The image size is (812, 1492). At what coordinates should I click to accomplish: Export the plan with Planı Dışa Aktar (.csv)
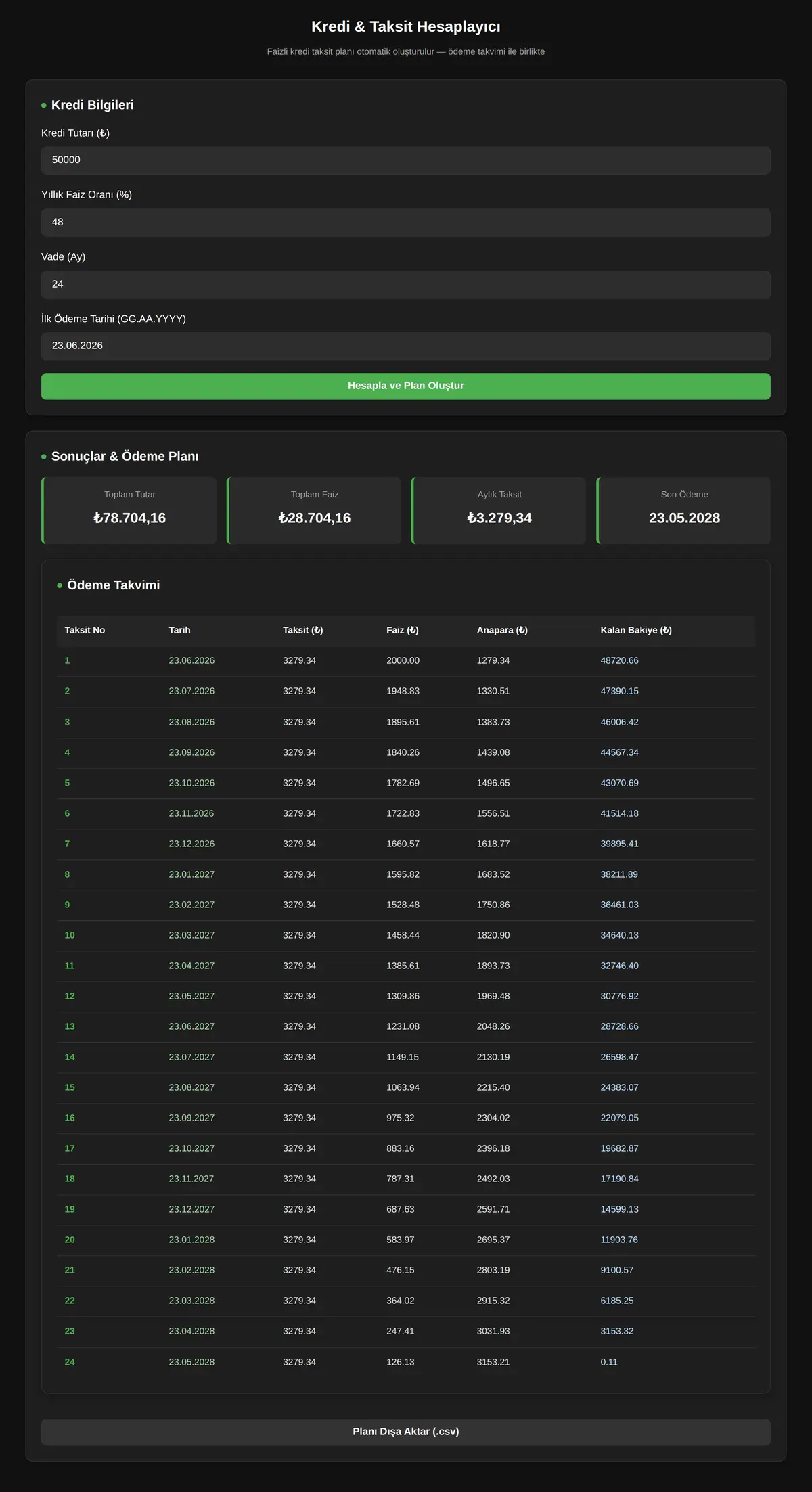coord(406,1431)
